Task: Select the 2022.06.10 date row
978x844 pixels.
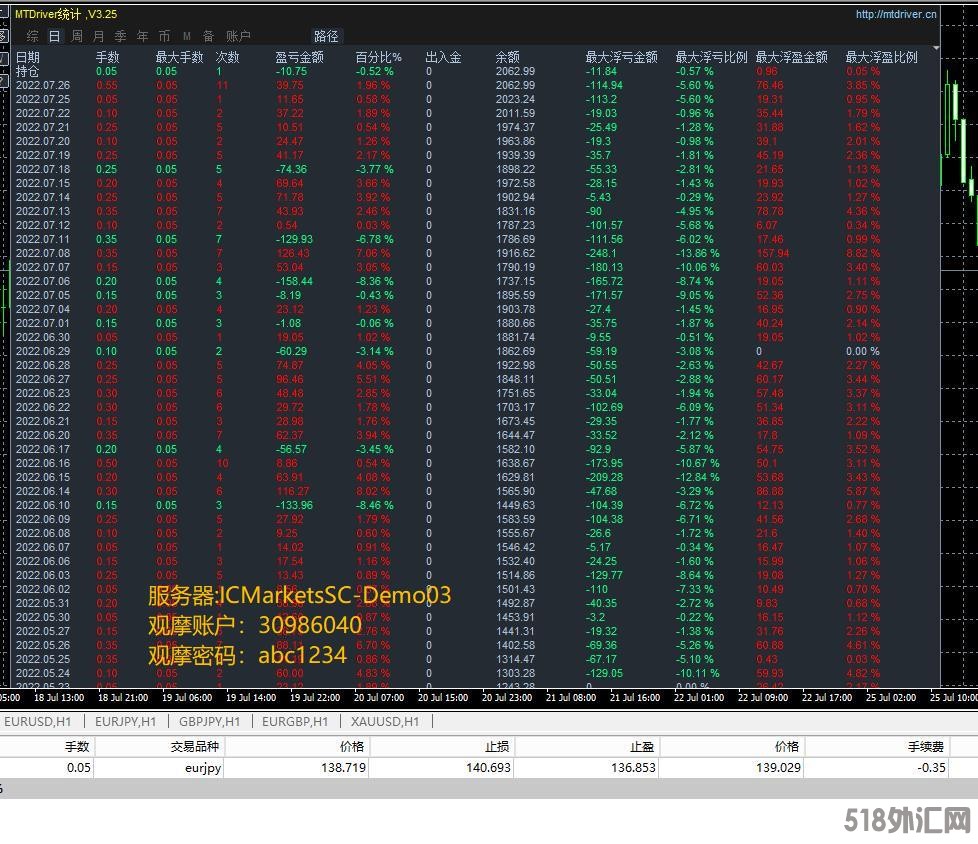Action: [x=42, y=505]
